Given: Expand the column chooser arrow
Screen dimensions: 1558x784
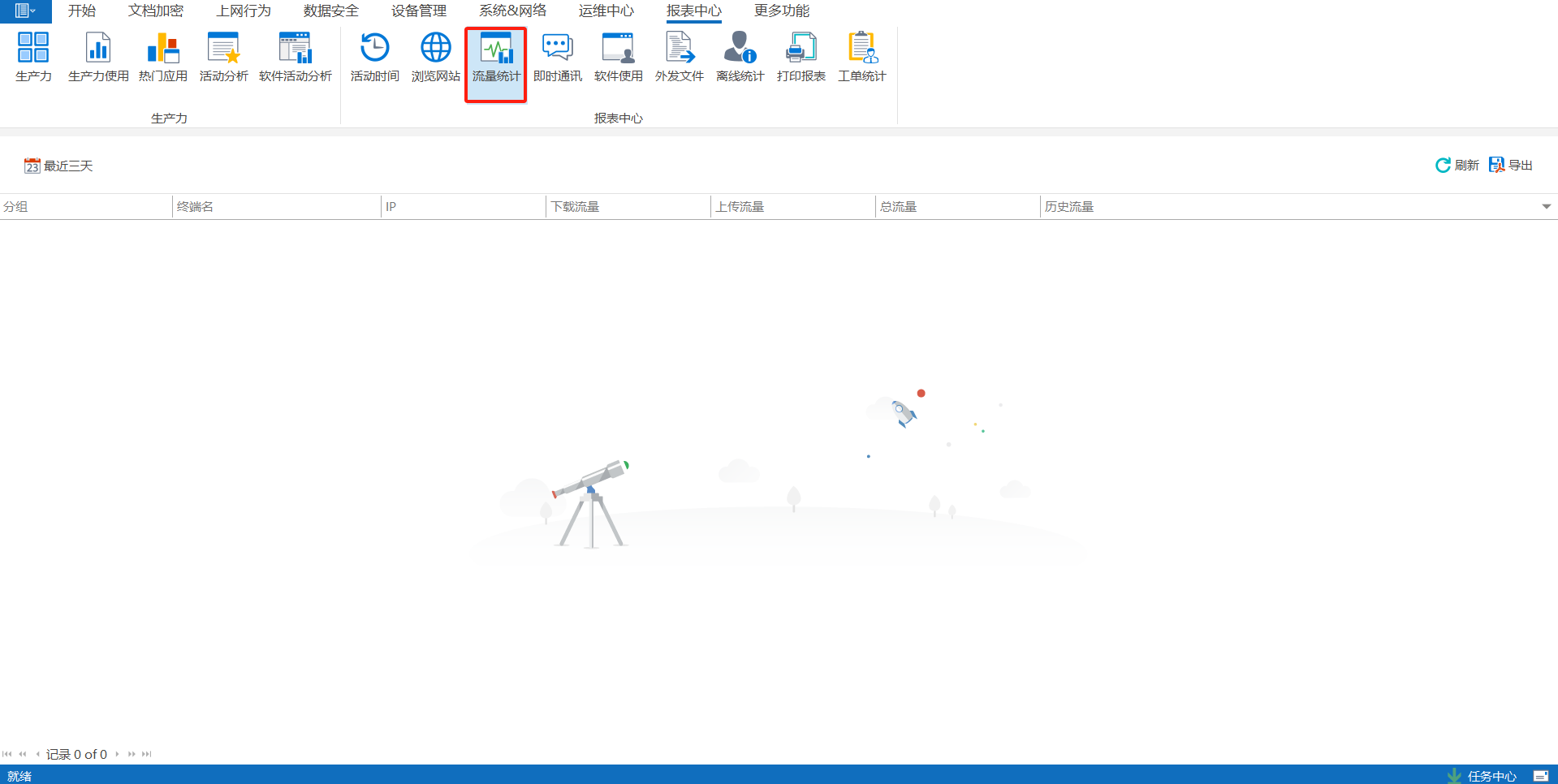Looking at the screenshot, I should 1547,207.
